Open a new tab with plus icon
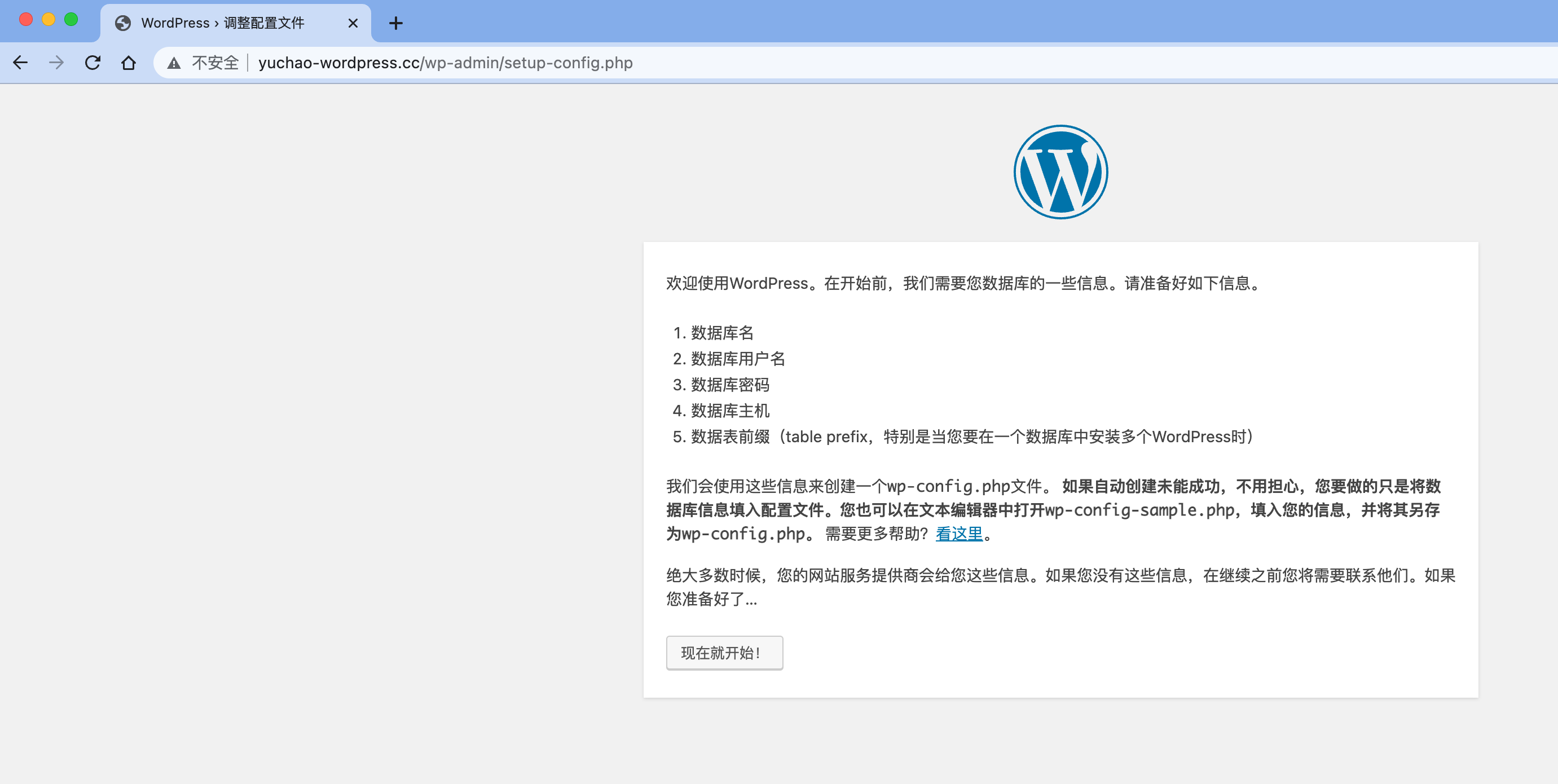The width and height of the screenshot is (1558, 784). 395,23
